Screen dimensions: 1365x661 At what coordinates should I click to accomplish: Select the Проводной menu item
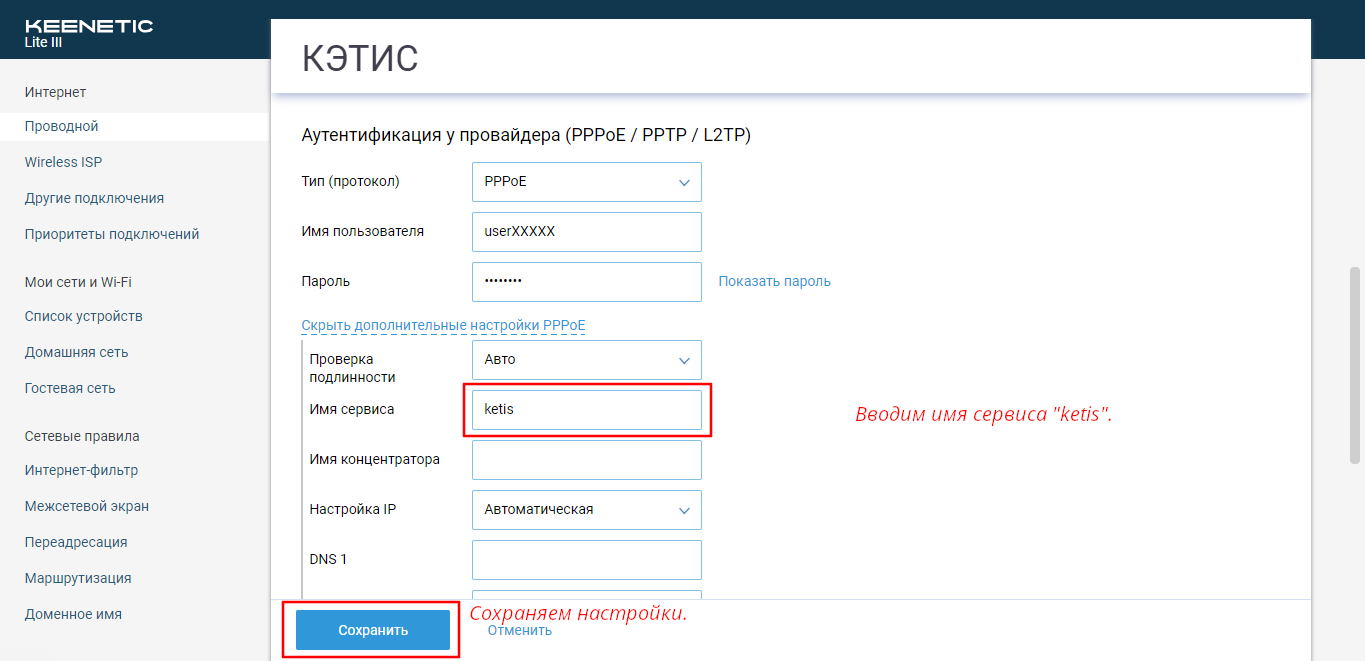[x=62, y=126]
